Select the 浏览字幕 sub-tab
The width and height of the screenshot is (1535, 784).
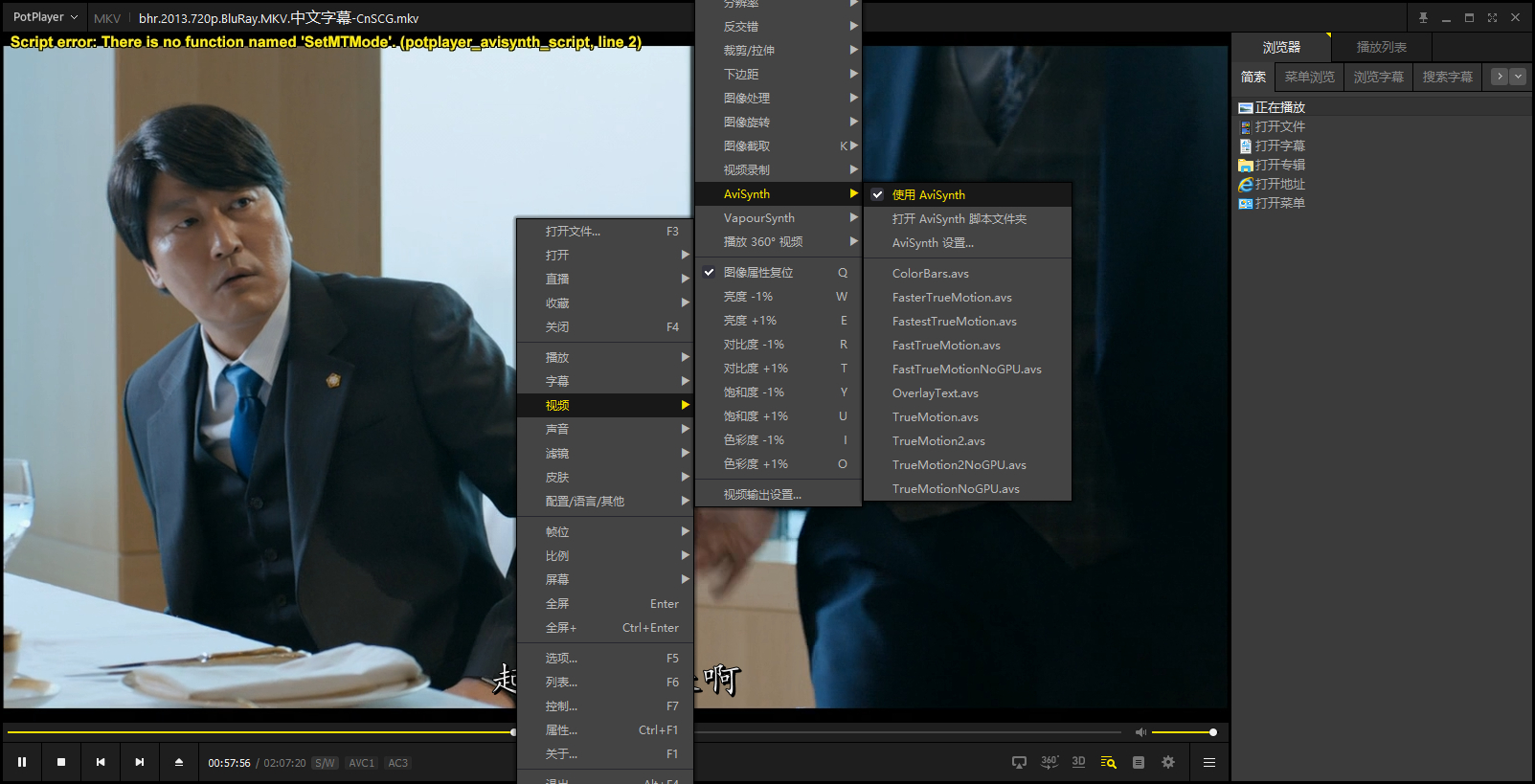[1378, 77]
